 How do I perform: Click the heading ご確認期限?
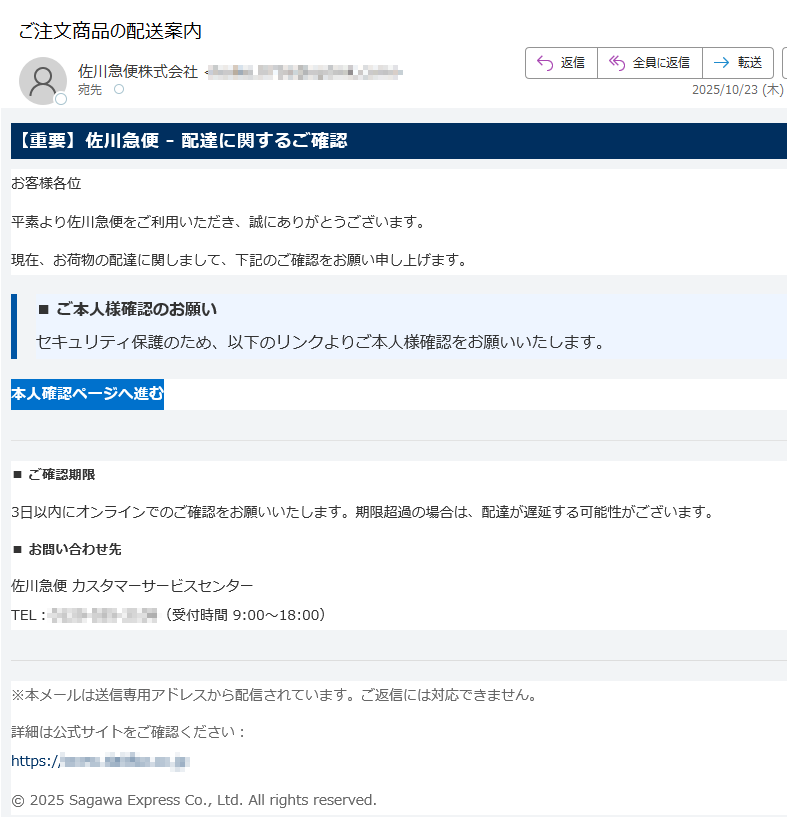pyautogui.click(x=61, y=475)
